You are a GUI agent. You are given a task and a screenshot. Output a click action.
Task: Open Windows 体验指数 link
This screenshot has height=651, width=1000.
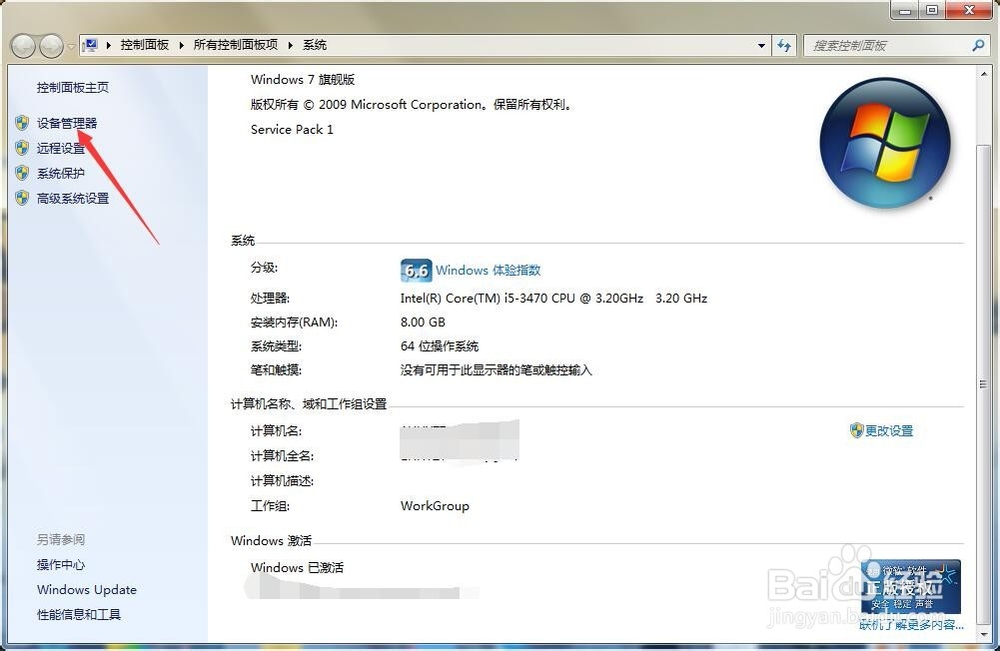488,270
